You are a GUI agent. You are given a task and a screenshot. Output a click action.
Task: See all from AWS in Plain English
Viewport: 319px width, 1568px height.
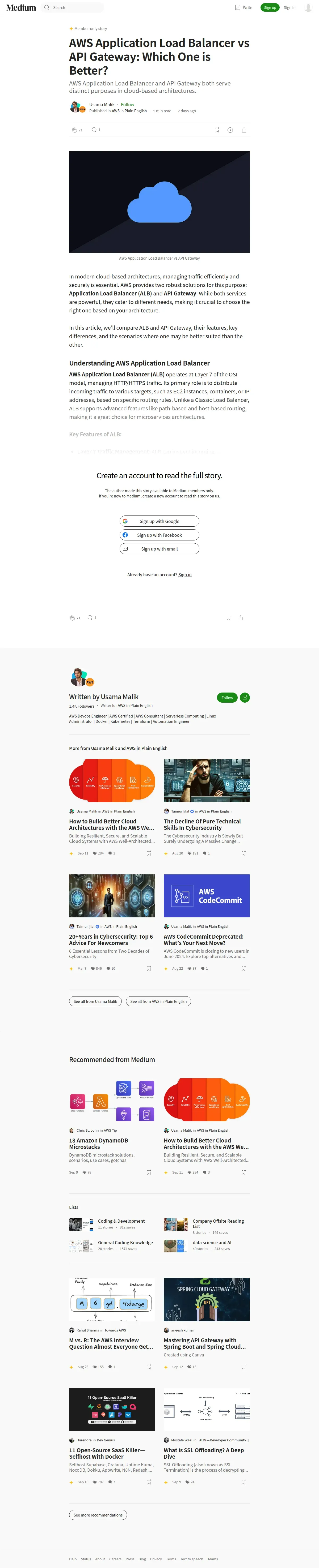159,1001
